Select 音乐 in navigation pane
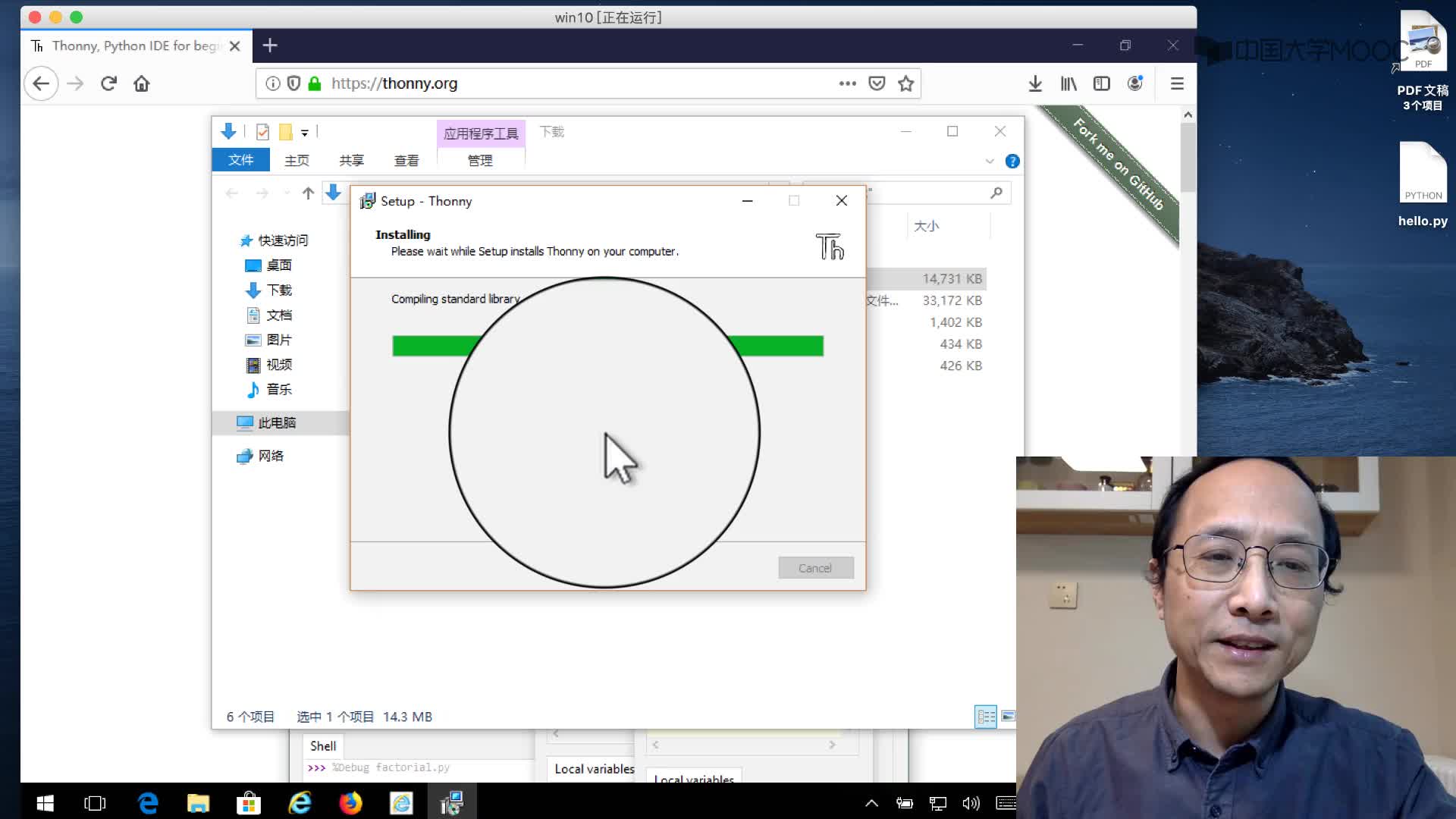This screenshot has height=819, width=1456. [268, 390]
